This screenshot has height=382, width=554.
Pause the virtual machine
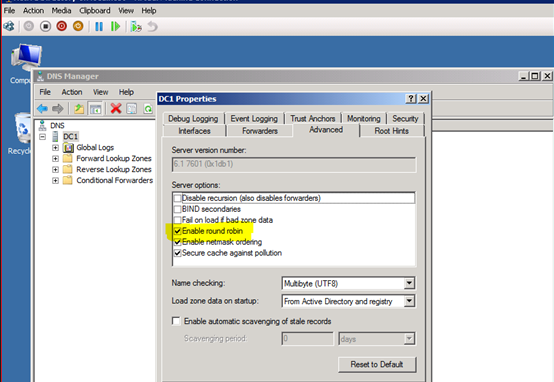pyautogui.click(x=99, y=26)
